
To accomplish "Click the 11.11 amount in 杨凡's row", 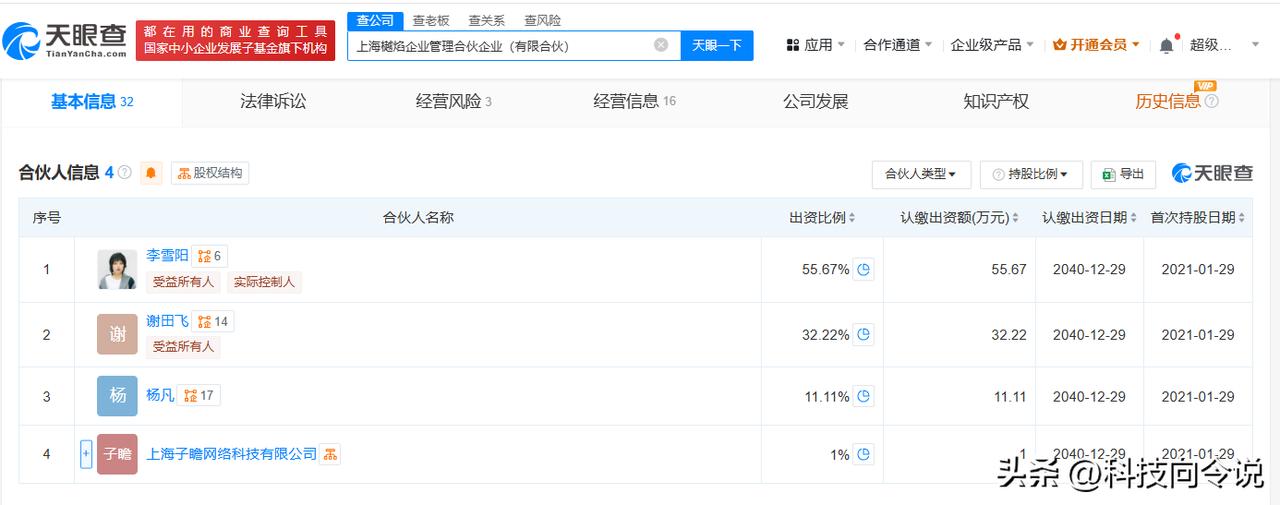I will point(1010,397).
